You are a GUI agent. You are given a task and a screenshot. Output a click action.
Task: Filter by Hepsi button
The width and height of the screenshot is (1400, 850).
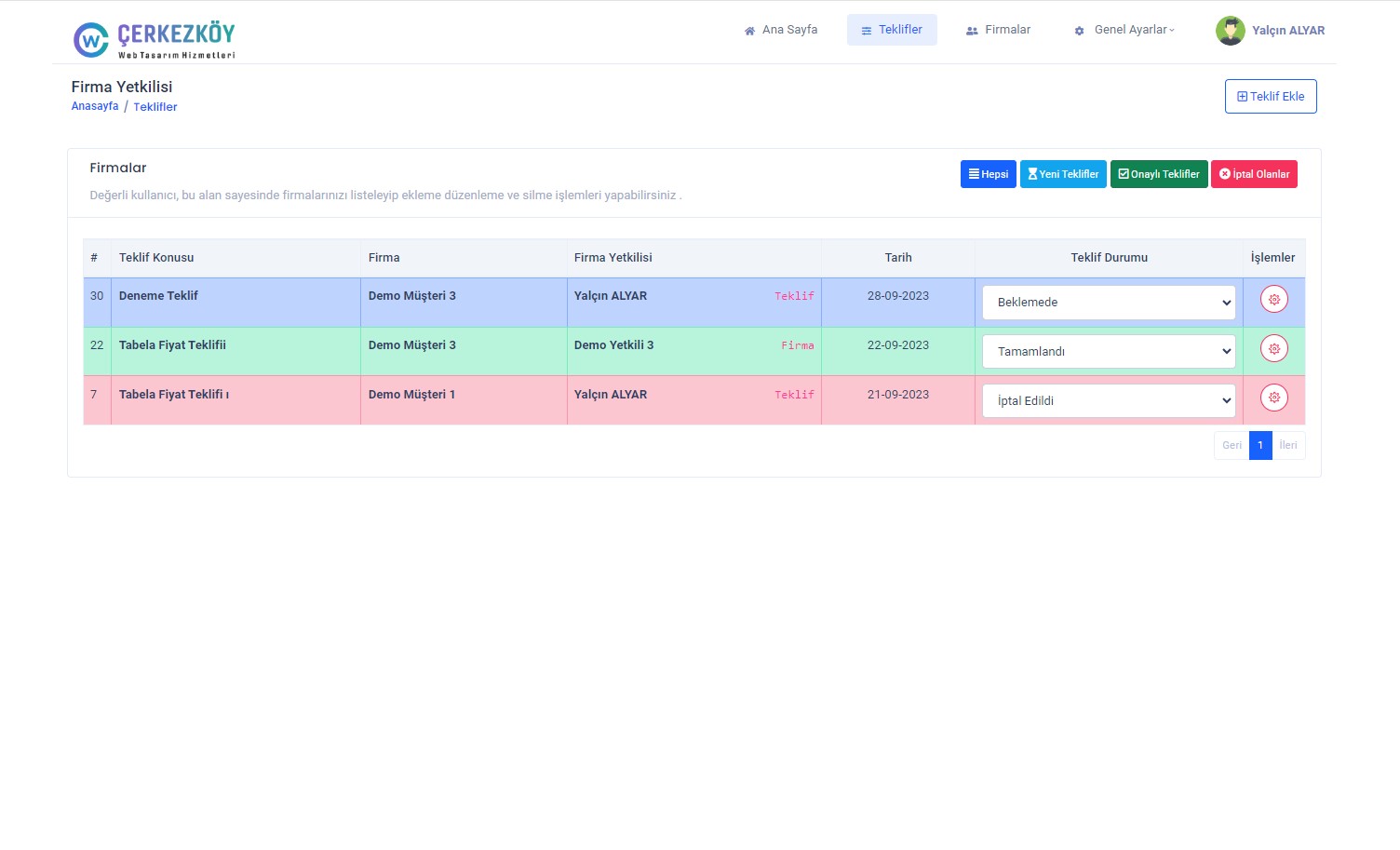tap(988, 174)
